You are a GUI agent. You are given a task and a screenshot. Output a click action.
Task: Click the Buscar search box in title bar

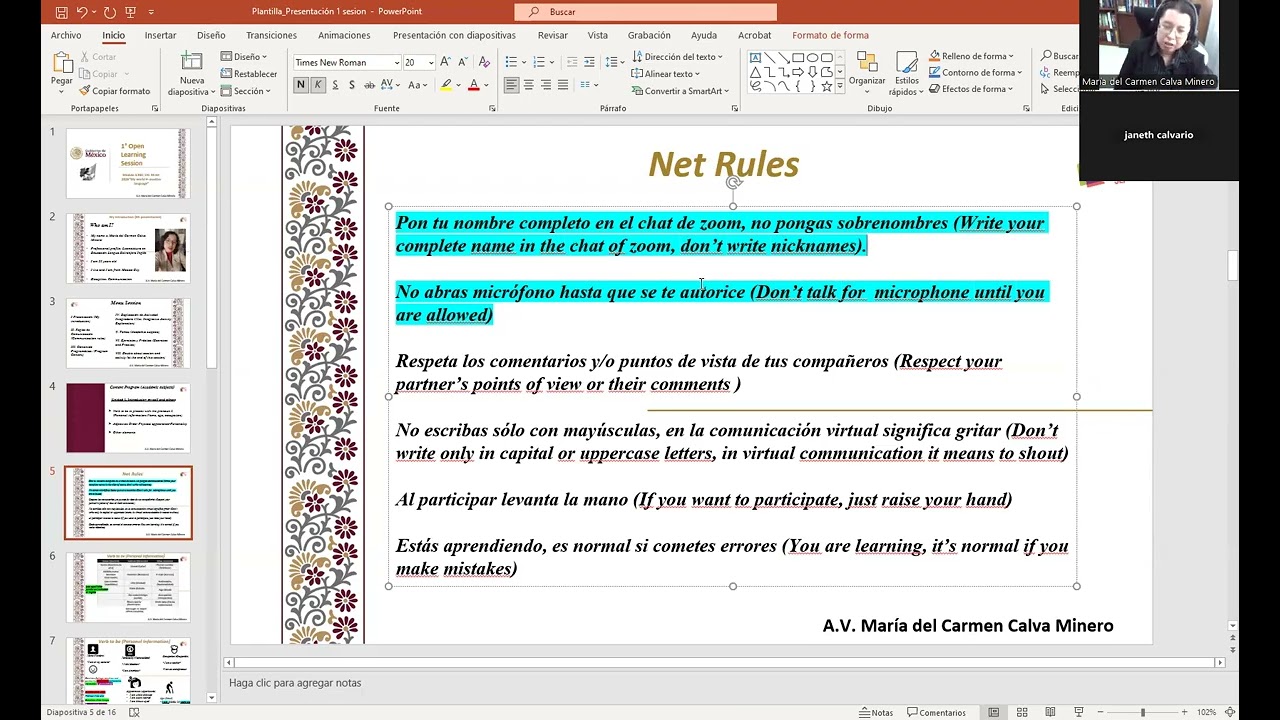click(646, 12)
